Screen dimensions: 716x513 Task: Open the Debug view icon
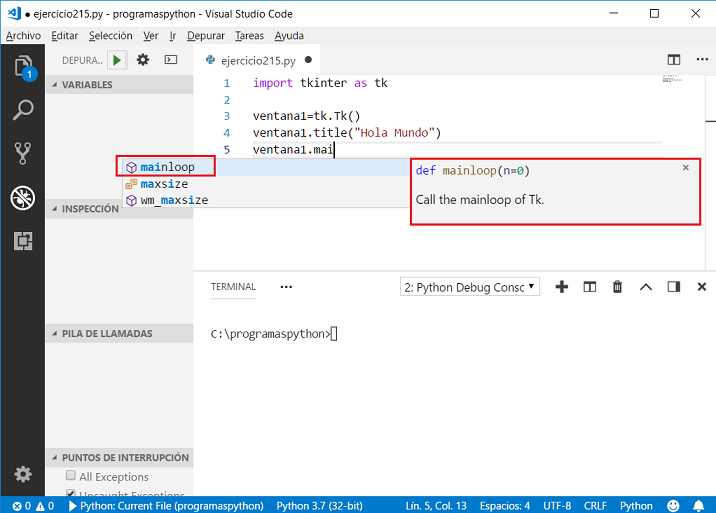pos(23,197)
